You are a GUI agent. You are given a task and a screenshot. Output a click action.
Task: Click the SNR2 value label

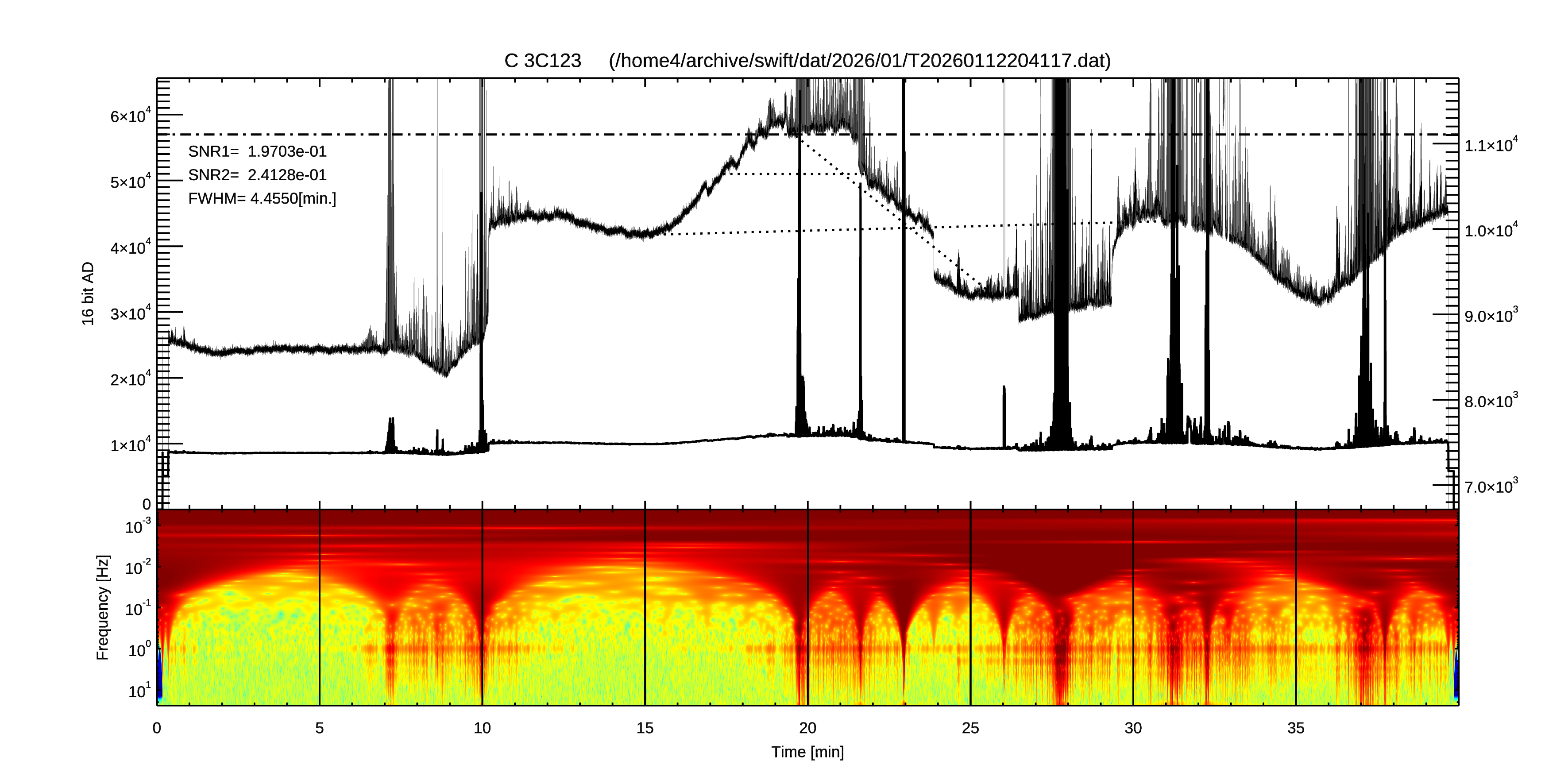(x=257, y=175)
